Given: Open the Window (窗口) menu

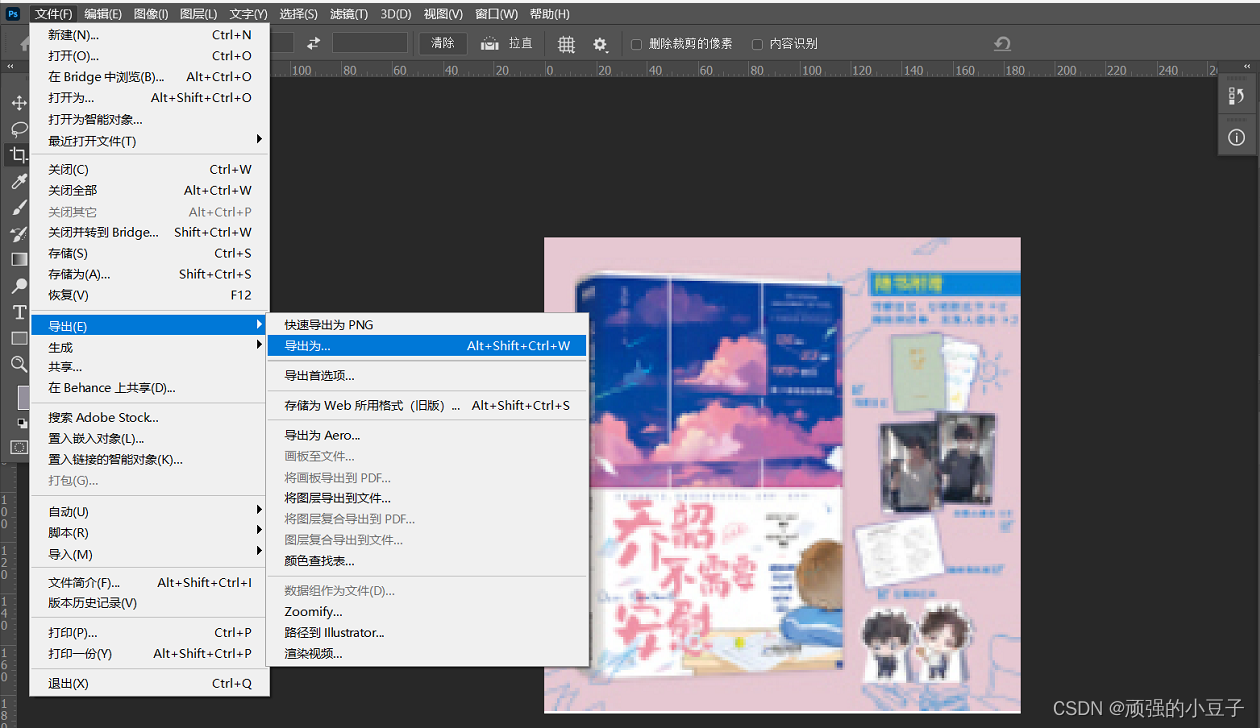Looking at the screenshot, I should [x=496, y=14].
